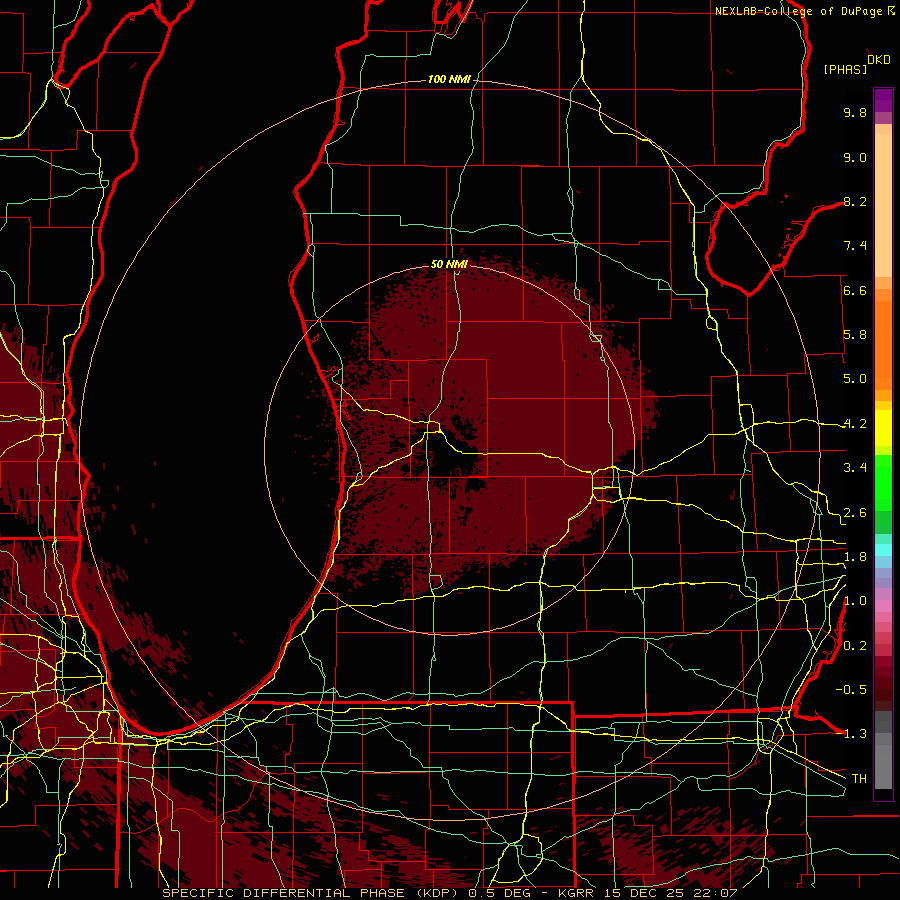Click the 7.4 value on the scale
The image size is (900, 900).
tap(855, 246)
